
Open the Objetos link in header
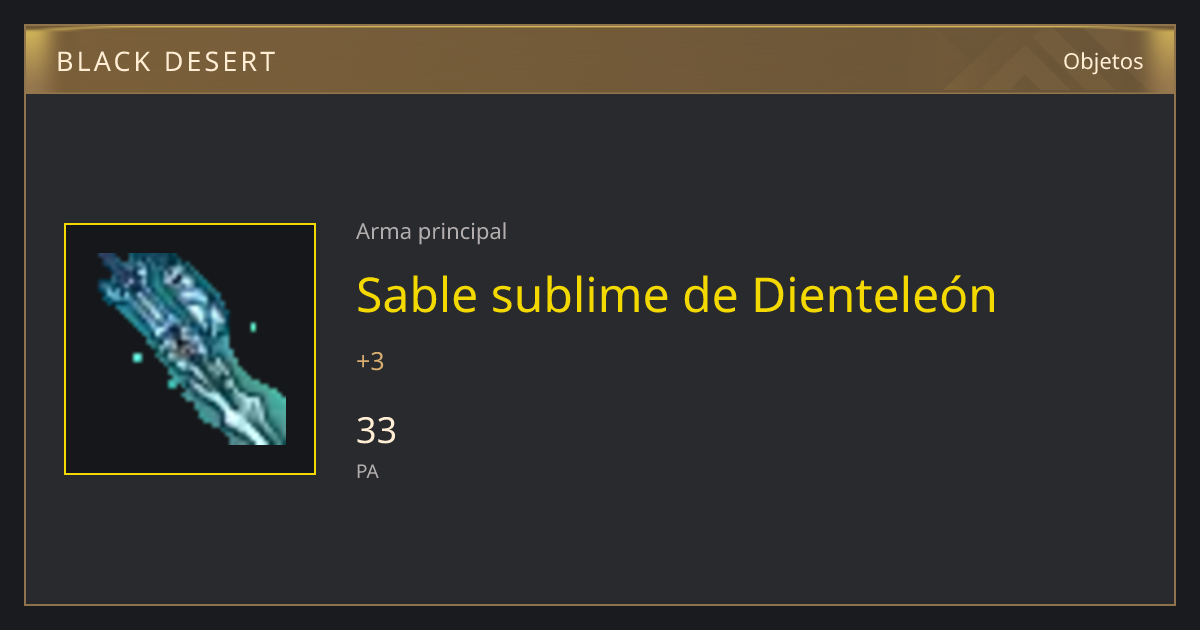(x=1103, y=61)
